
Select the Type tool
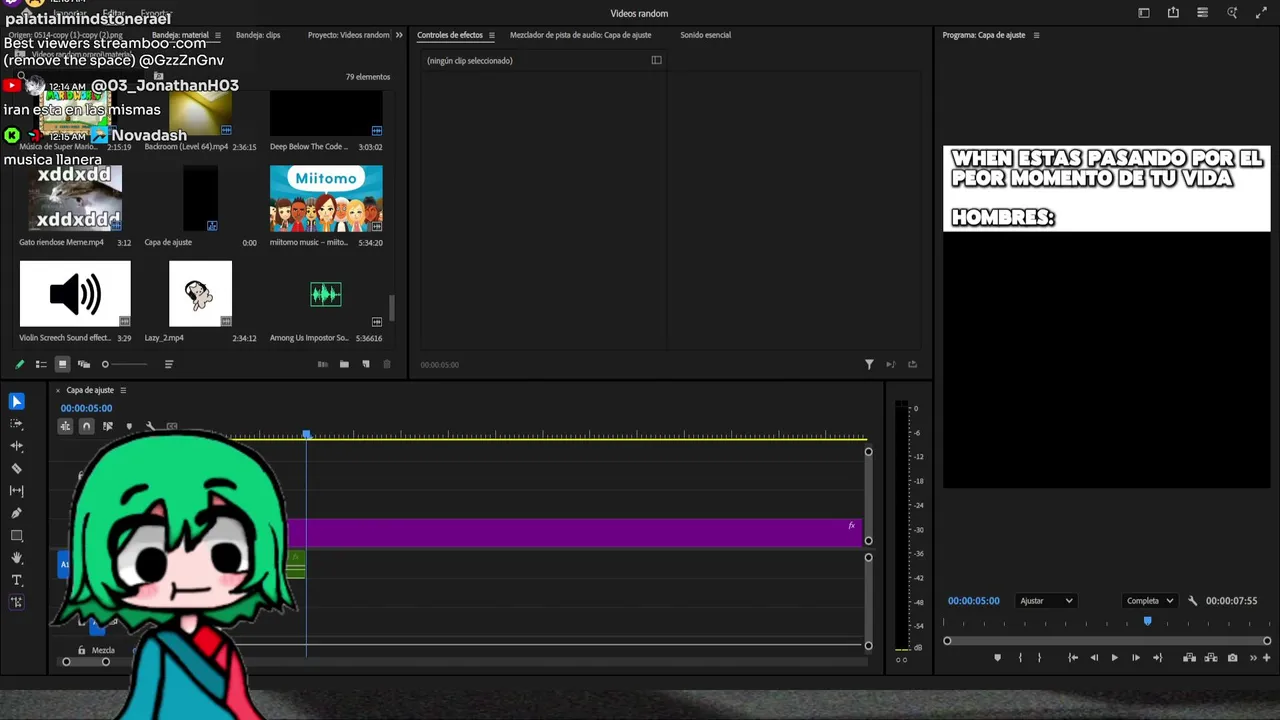point(16,580)
